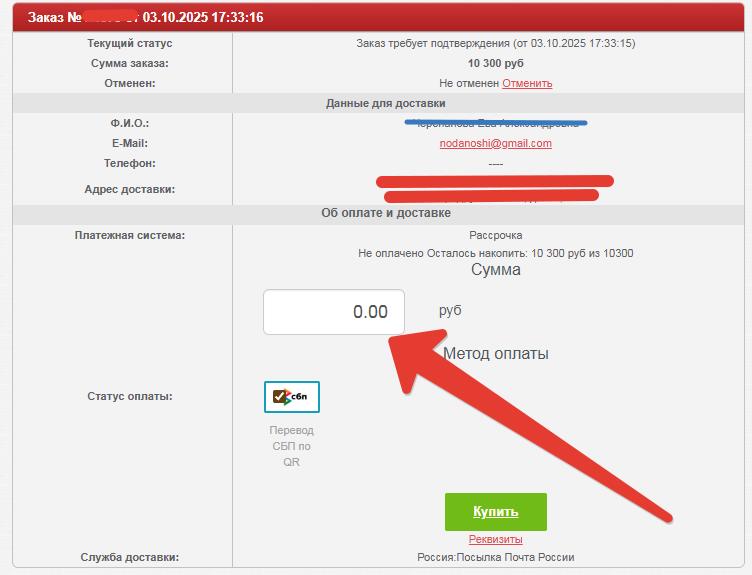Click the Купить green button
Viewport: 752px width, 575px height.
coord(495,511)
